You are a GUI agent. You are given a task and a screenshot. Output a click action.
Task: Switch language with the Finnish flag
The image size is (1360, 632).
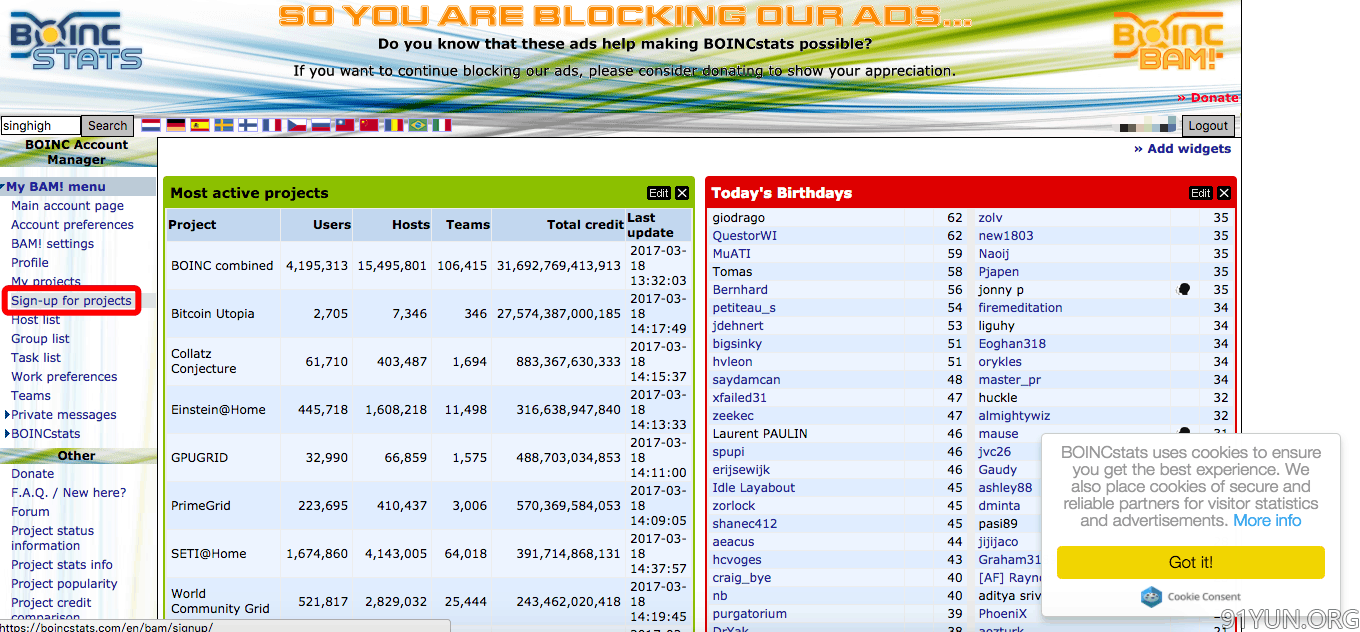point(248,125)
